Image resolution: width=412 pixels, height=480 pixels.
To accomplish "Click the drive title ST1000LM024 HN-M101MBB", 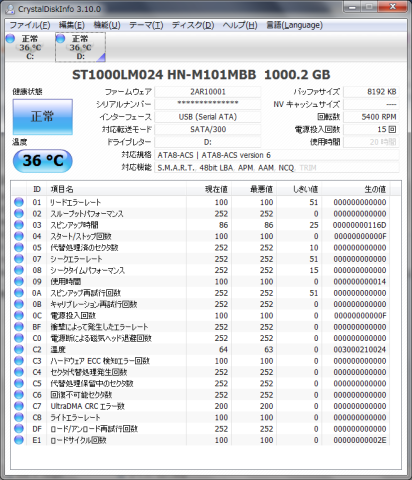I will pos(164,75).
